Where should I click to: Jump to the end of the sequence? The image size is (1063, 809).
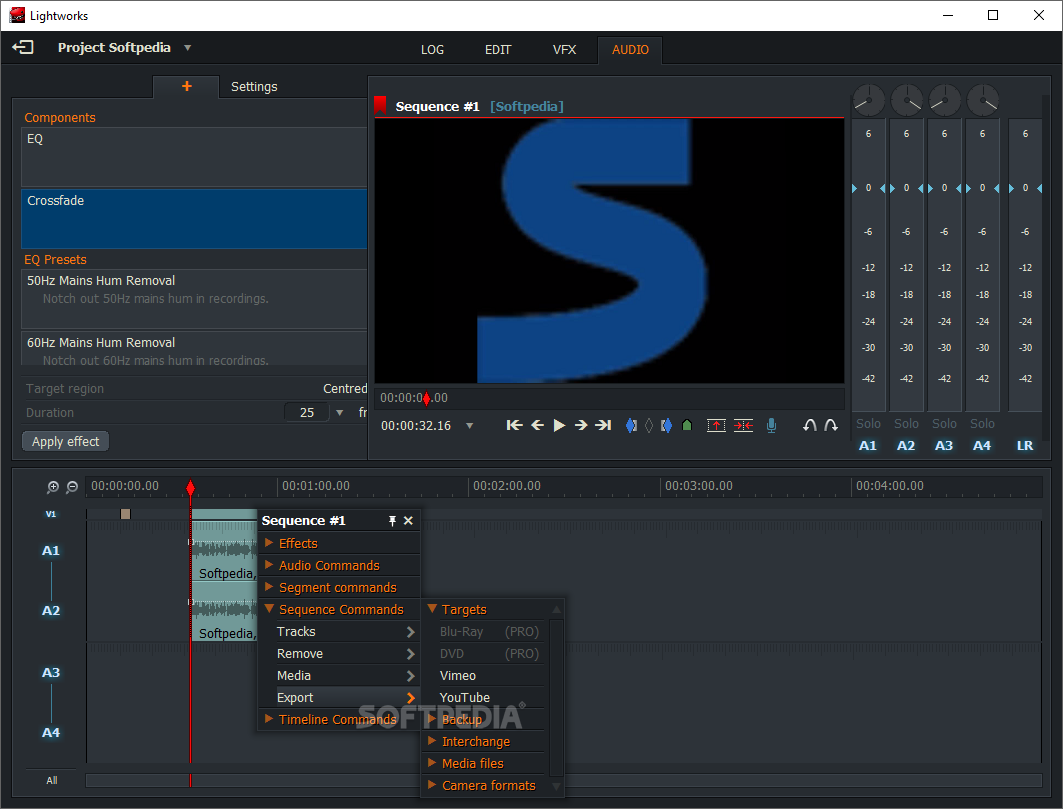pyautogui.click(x=603, y=425)
